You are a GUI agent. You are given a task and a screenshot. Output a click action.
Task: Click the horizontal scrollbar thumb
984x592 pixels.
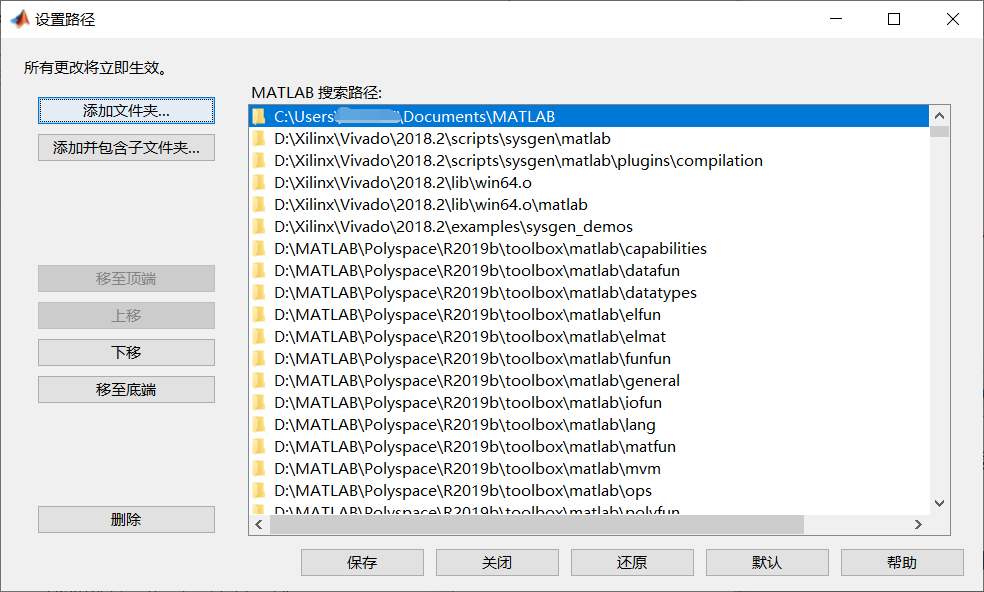coord(537,524)
